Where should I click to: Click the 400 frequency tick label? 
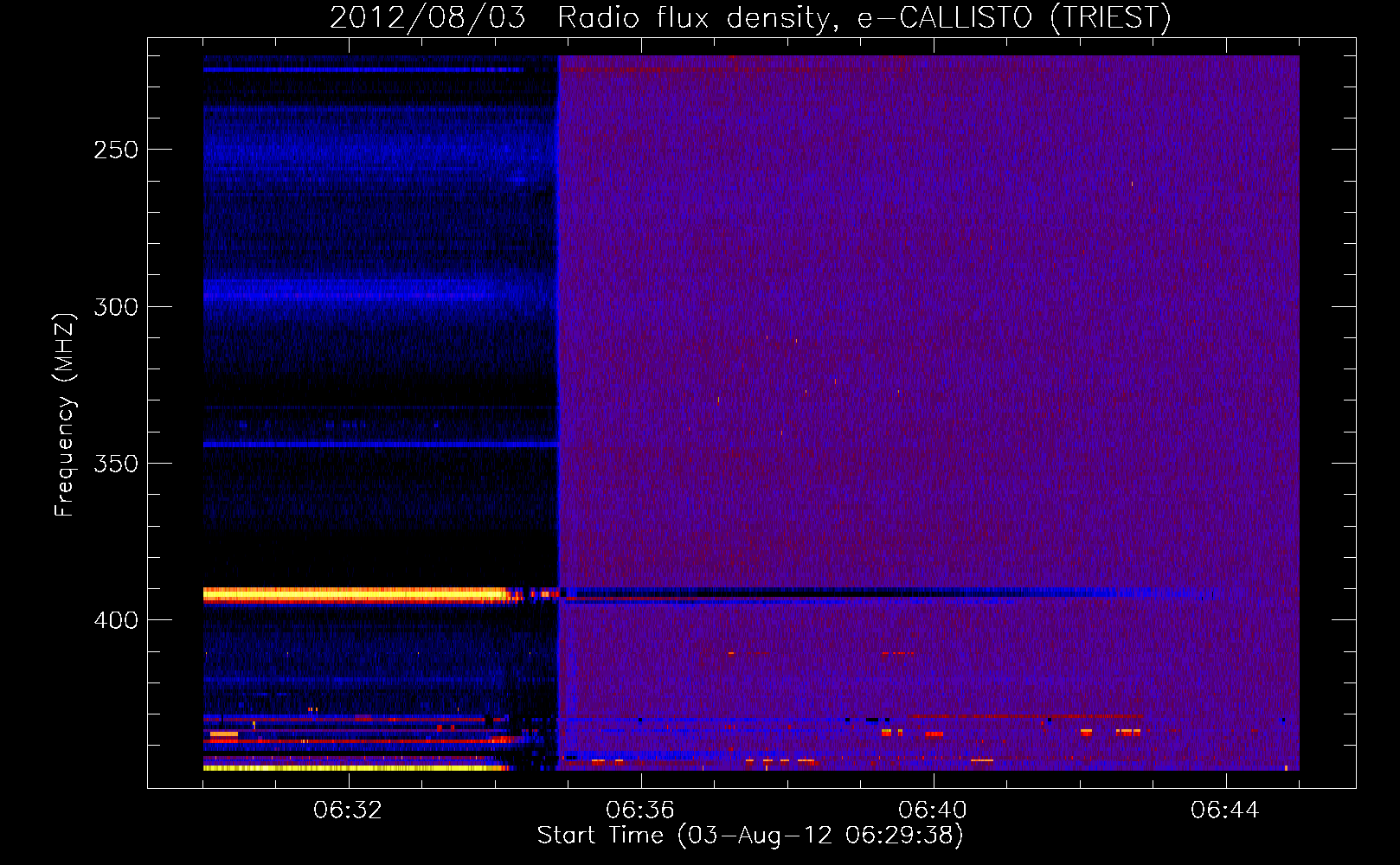point(116,620)
